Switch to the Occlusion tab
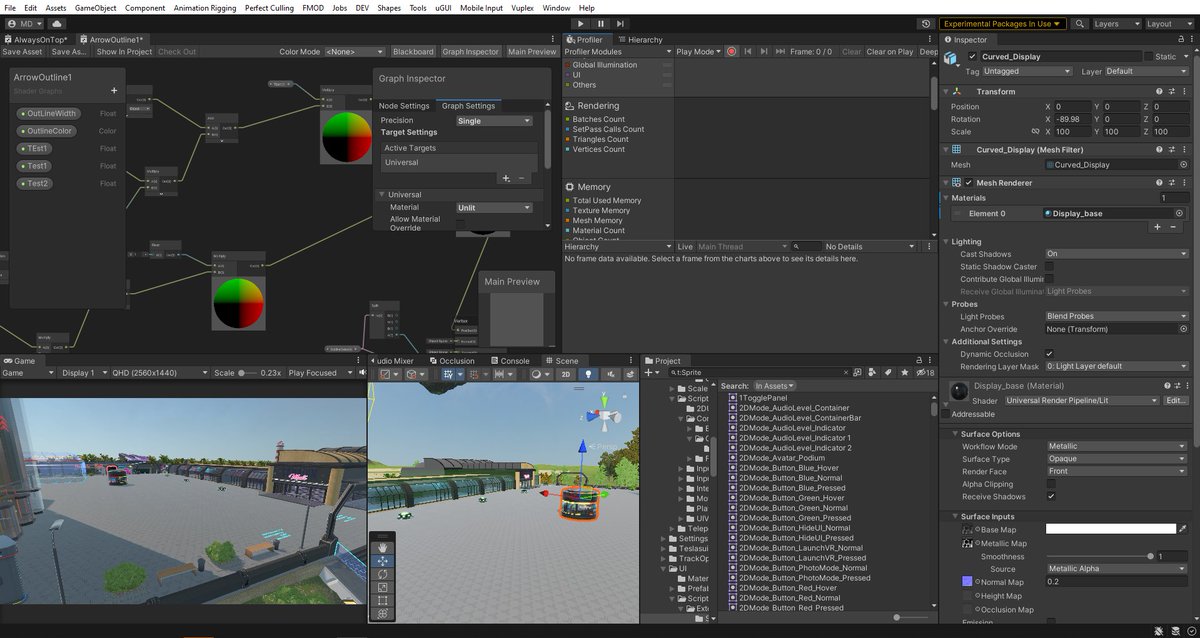 [x=452, y=361]
